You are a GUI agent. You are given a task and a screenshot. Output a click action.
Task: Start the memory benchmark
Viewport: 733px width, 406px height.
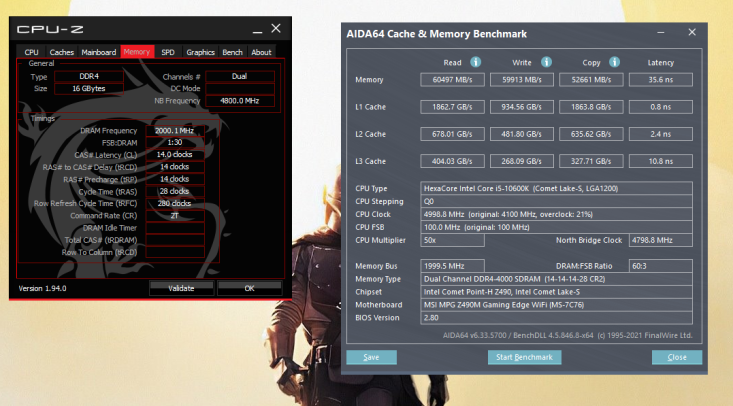[x=525, y=357]
